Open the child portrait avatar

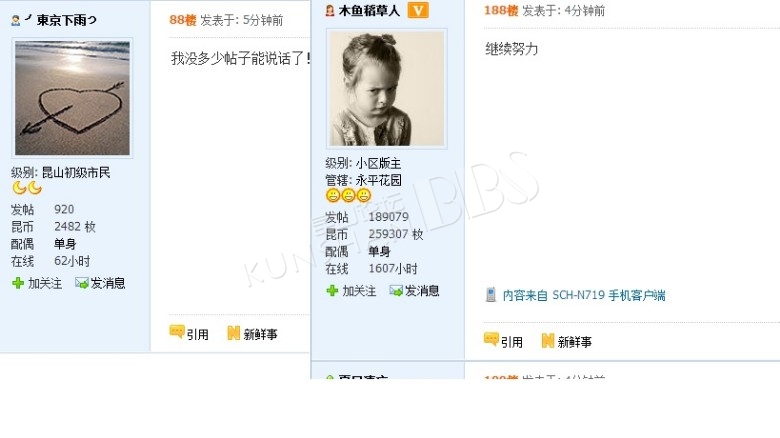[387, 89]
